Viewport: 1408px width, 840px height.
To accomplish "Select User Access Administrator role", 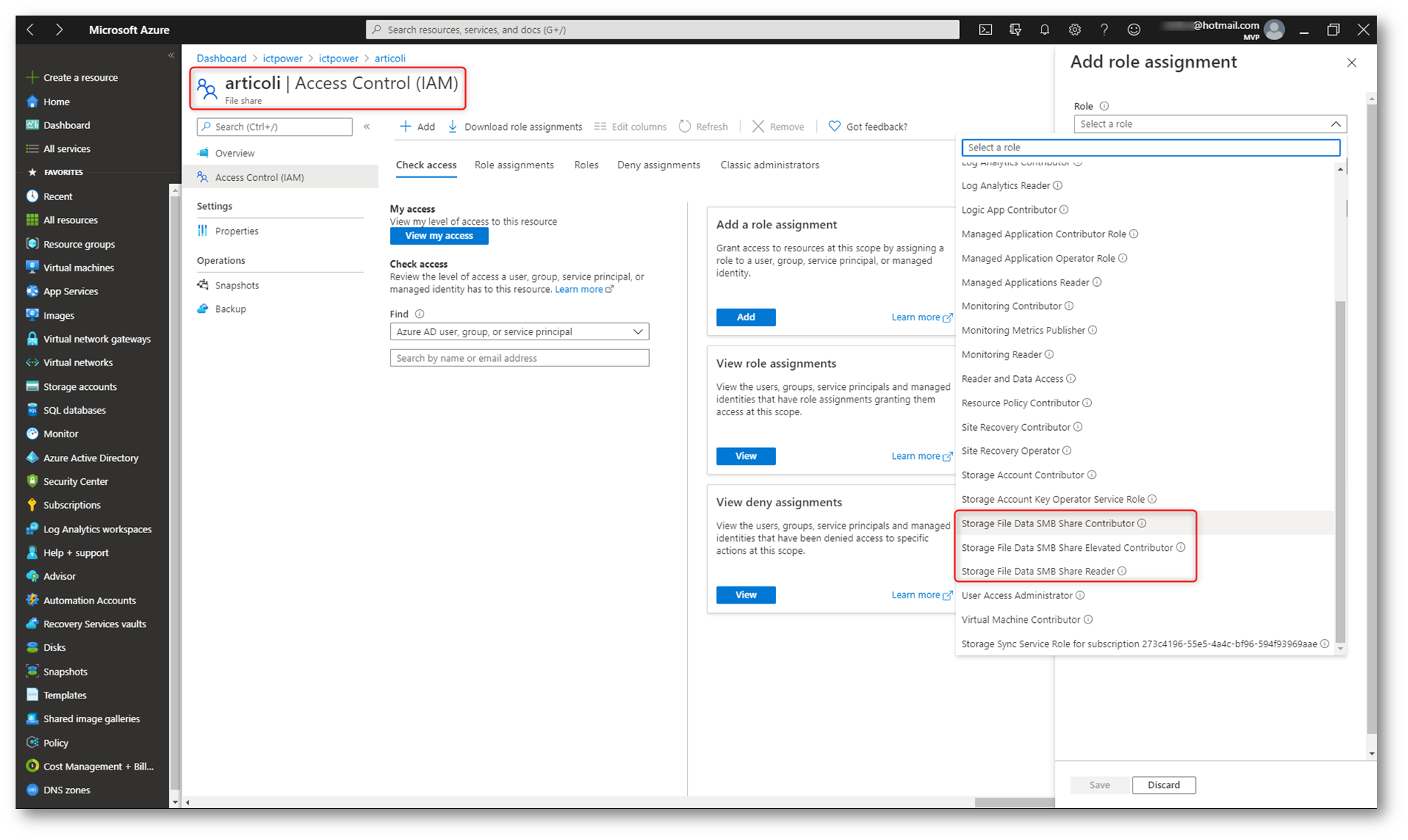I will (x=1144, y=596).
